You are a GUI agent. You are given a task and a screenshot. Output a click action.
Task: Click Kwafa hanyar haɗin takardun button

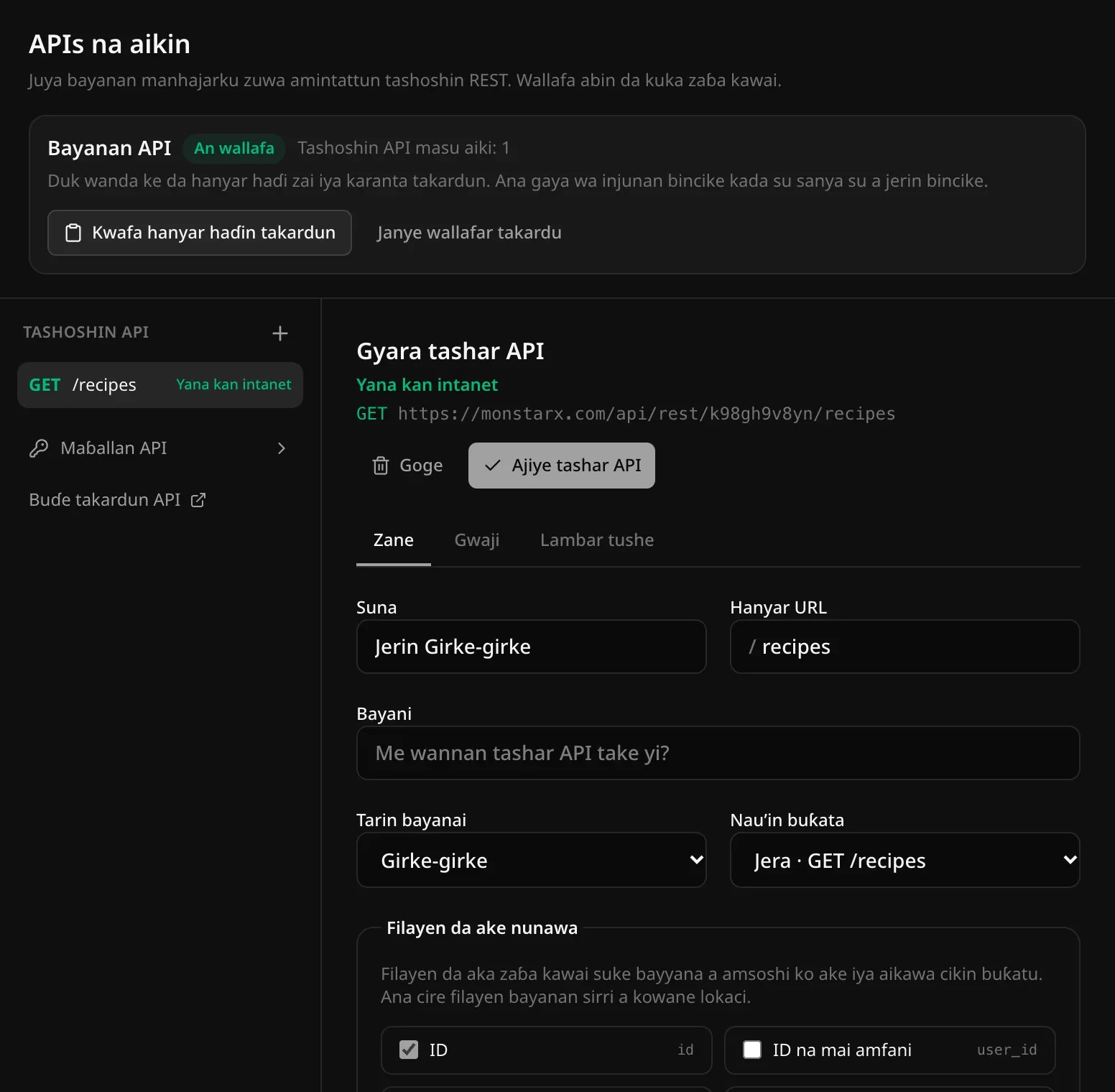[x=200, y=233]
